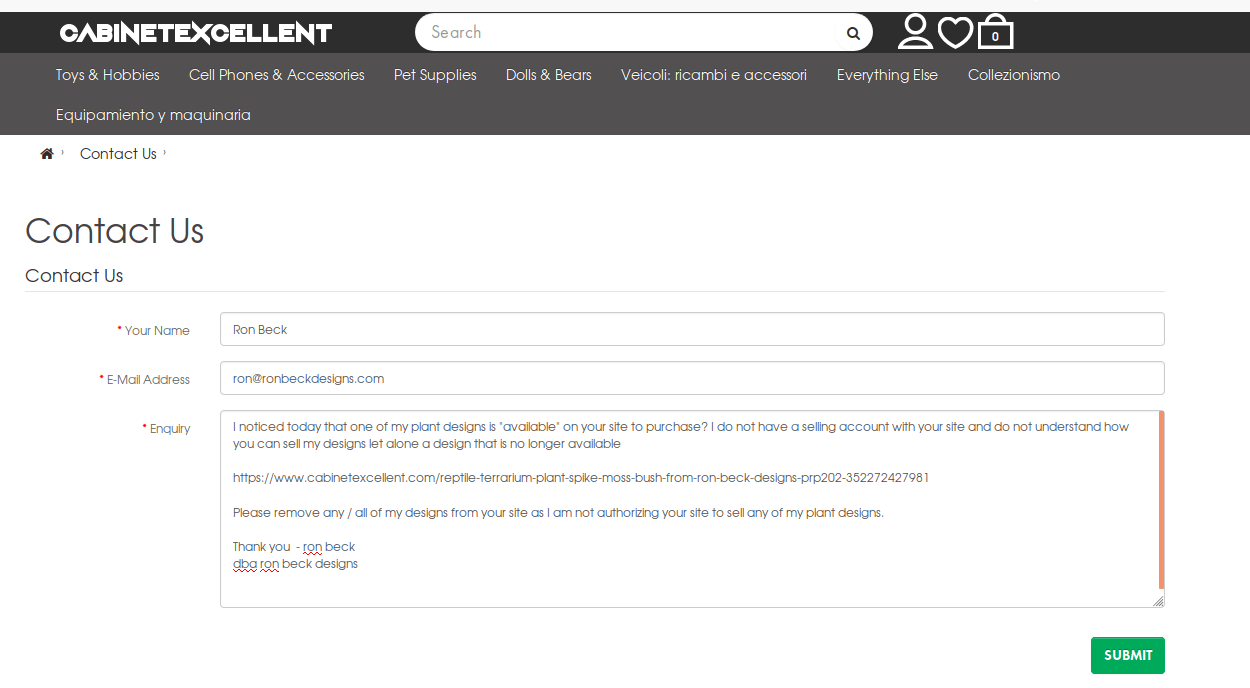Screen dimensions: 1250x688
Task: Click into the E-Mail Address field
Action: pyautogui.click(x=692, y=378)
